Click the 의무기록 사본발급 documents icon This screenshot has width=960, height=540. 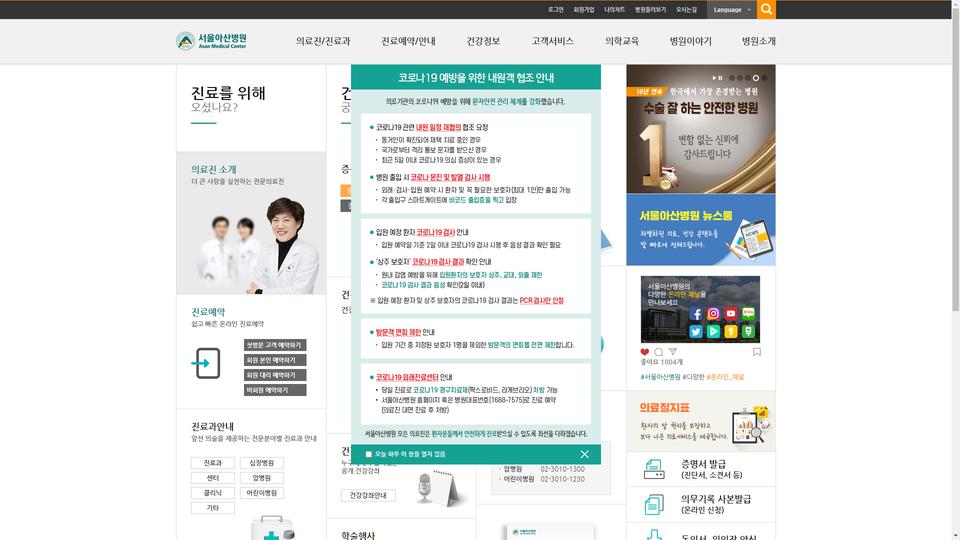coord(654,504)
